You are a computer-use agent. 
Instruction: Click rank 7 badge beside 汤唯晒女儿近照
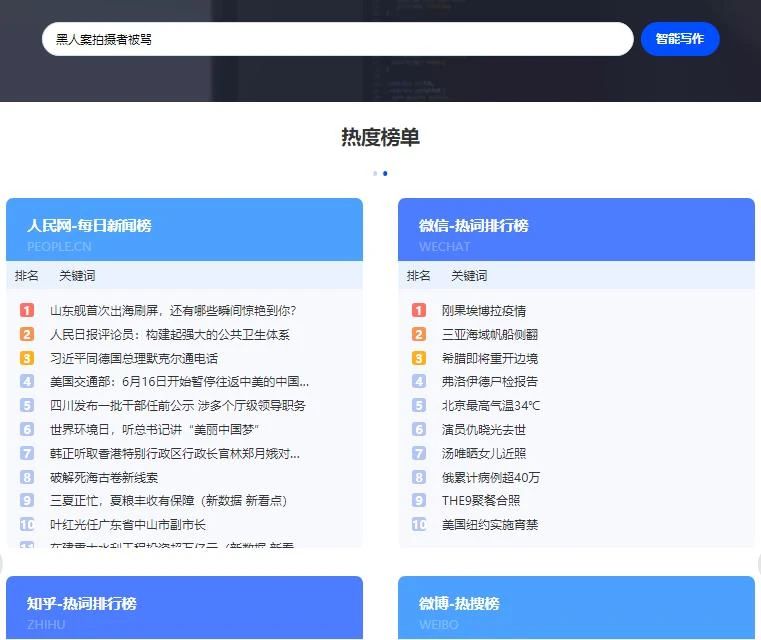418,453
